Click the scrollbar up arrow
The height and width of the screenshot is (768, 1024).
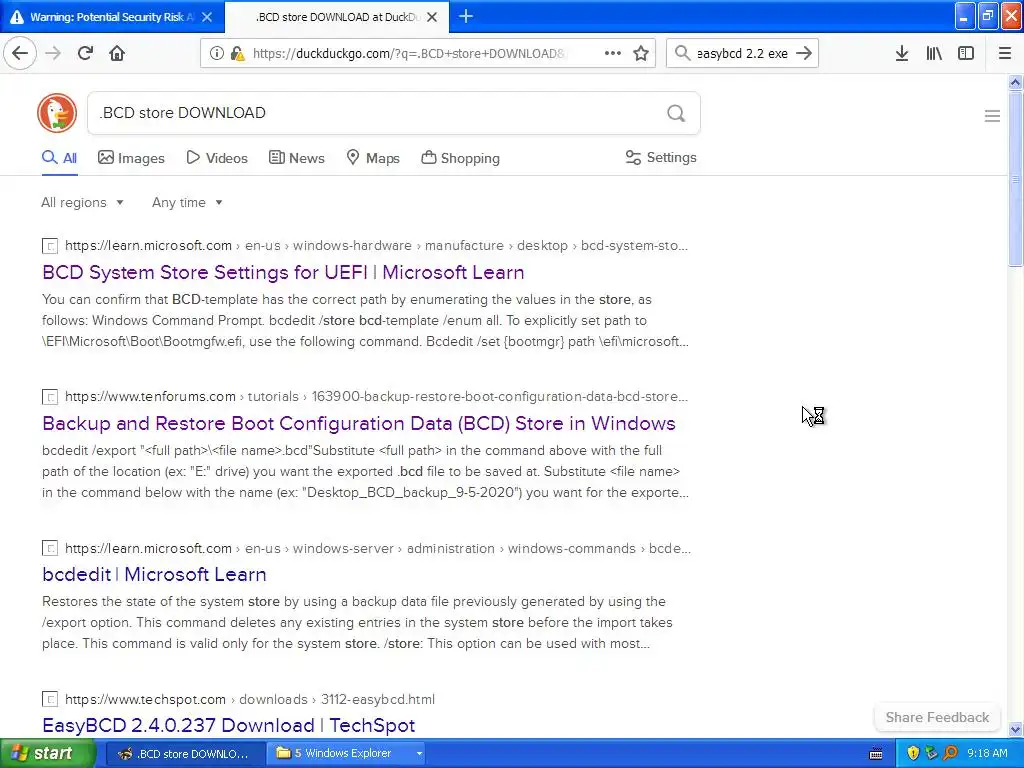(x=1015, y=82)
